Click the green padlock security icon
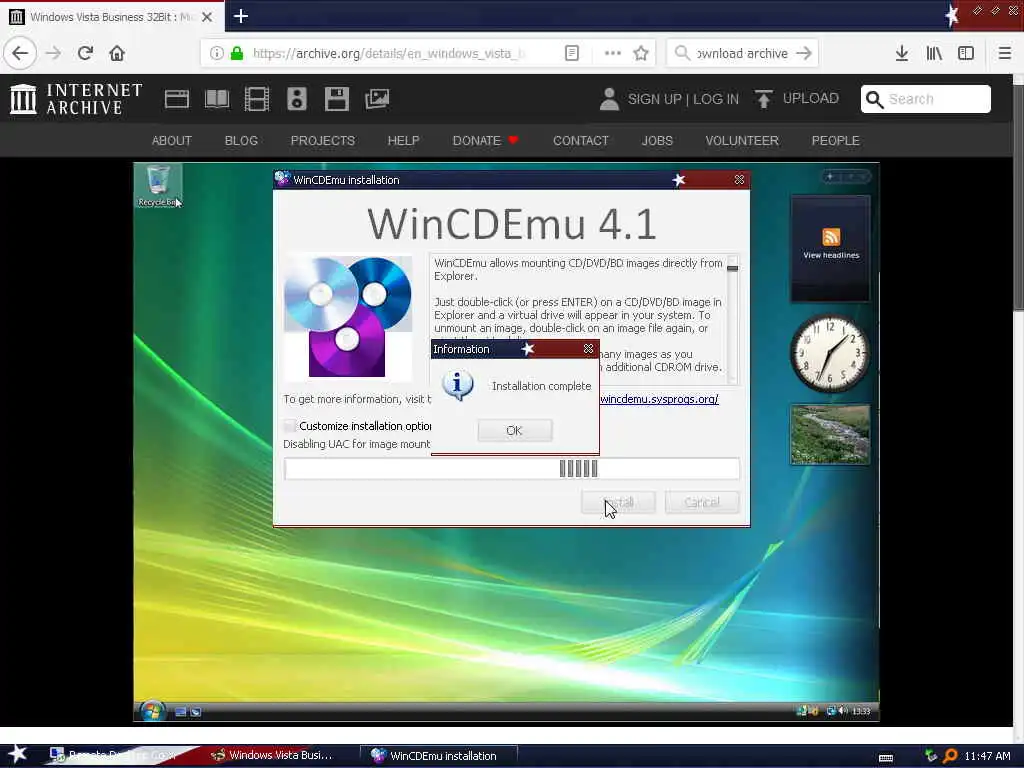The height and width of the screenshot is (768, 1024). tap(237, 53)
